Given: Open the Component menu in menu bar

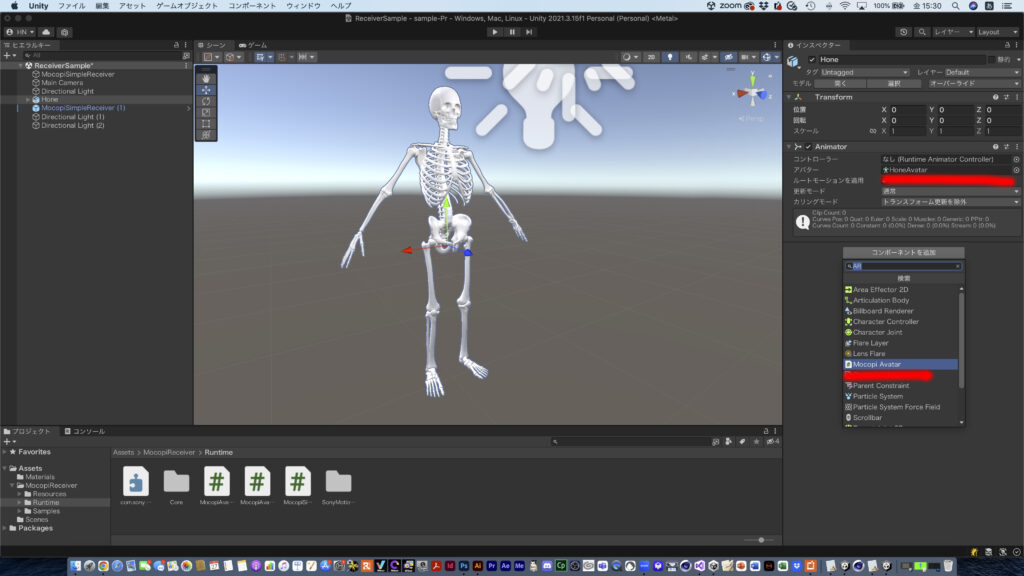Looking at the screenshot, I should [252, 6].
